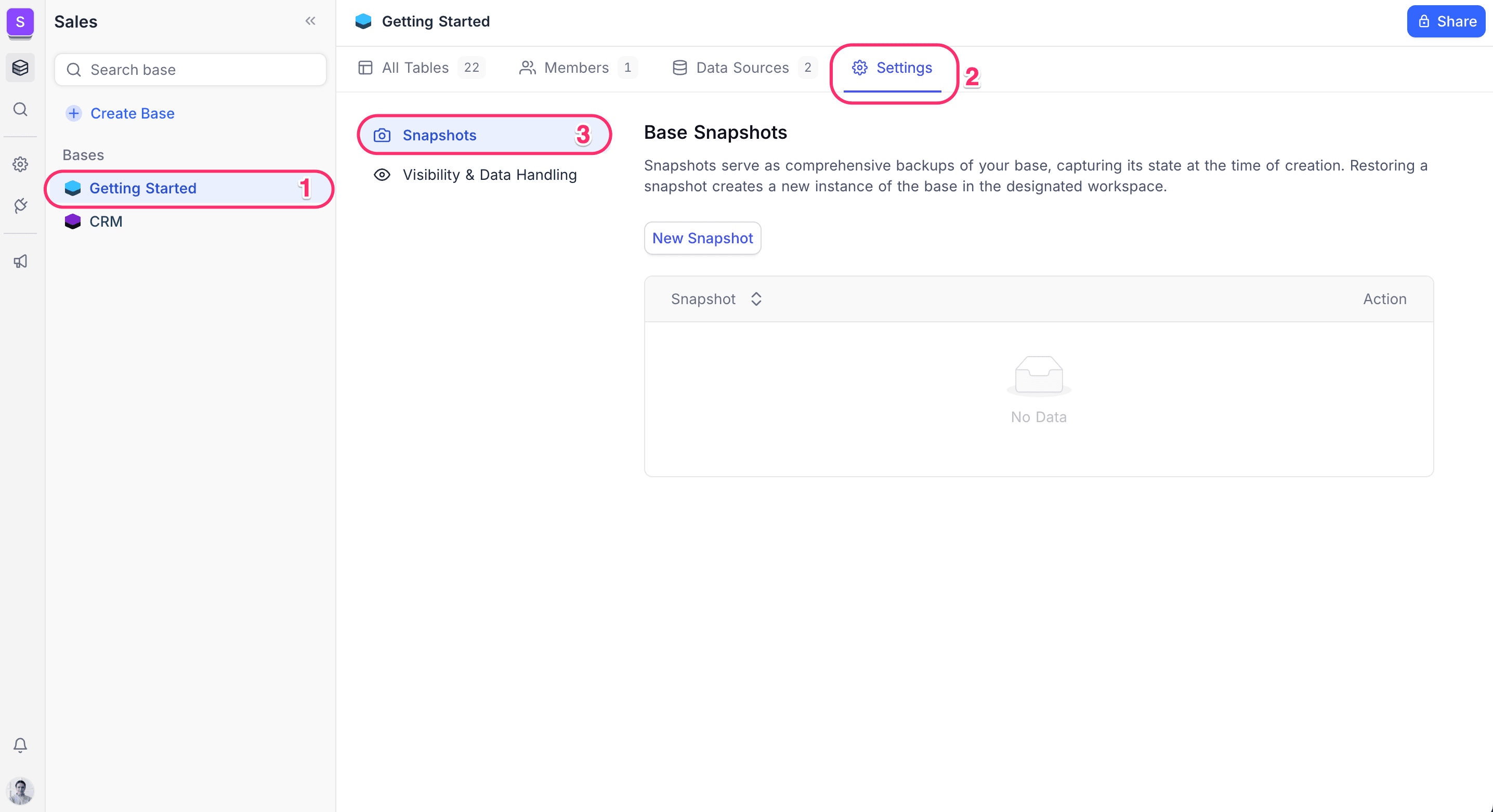1493x812 pixels.
Task: Click the megaphone announcements icon
Action: (20, 261)
